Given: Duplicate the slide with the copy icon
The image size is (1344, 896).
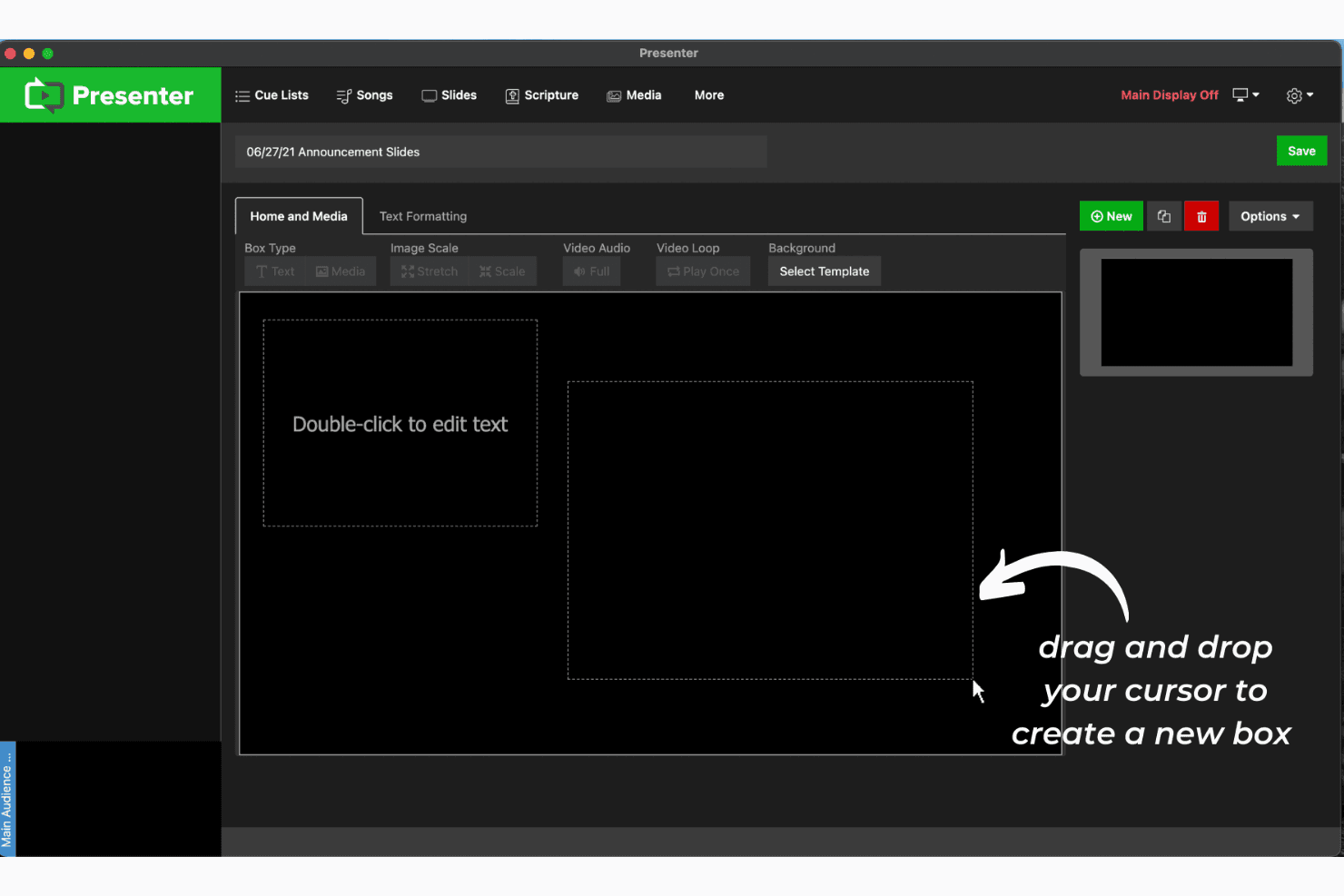Looking at the screenshot, I should [x=1164, y=216].
